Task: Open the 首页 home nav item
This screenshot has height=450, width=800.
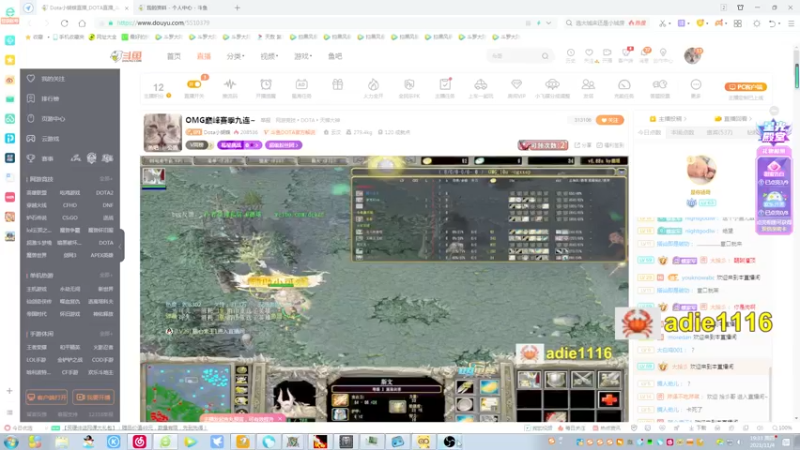Action: point(173,56)
